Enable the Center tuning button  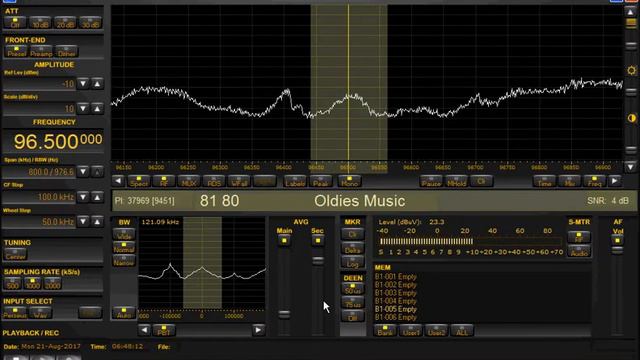[x=16, y=255]
